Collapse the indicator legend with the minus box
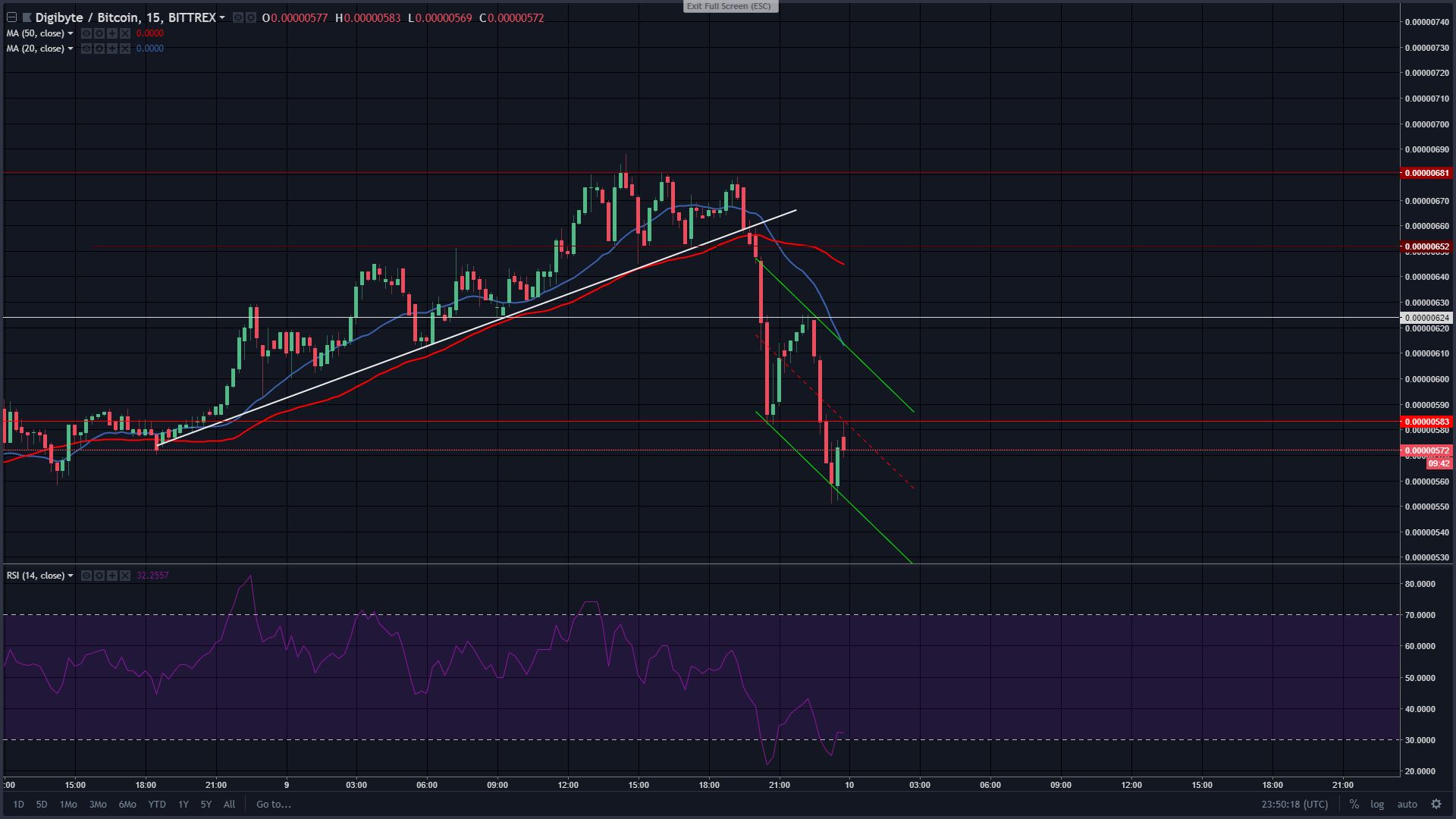Image resolution: width=1456 pixels, height=819 pixels. click(x=11, y=17)
